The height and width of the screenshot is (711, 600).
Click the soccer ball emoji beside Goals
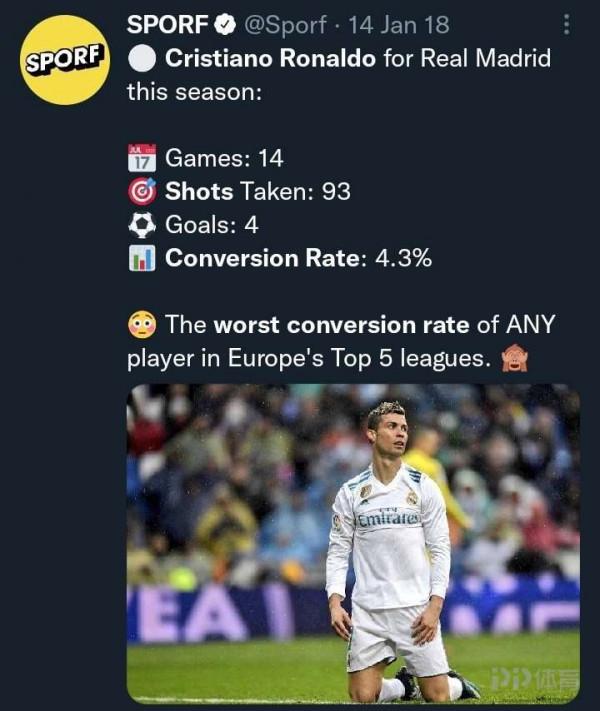(142, 224)
